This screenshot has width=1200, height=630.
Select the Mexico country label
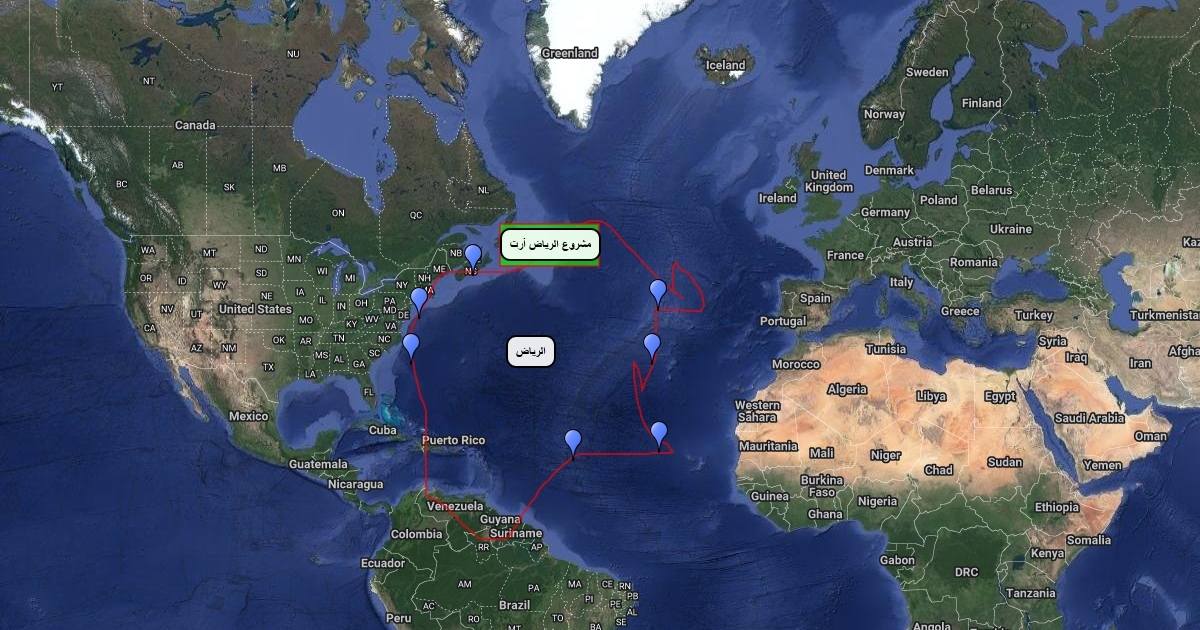coord(248,416)
